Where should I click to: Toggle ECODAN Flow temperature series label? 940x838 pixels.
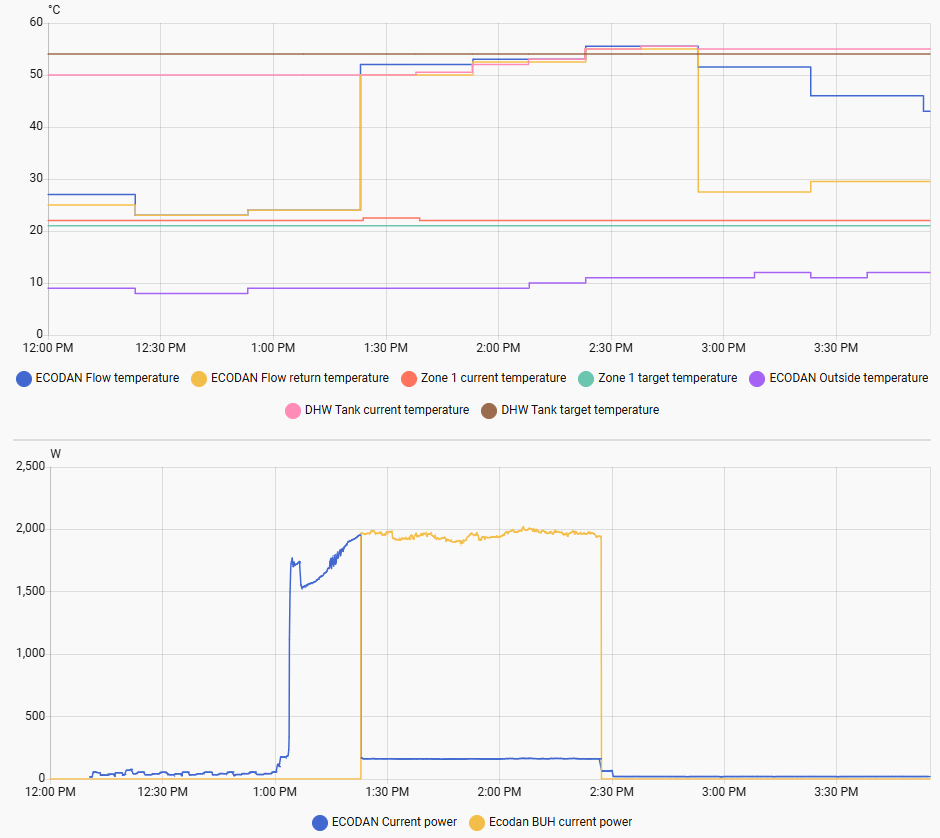coord(107,378)
